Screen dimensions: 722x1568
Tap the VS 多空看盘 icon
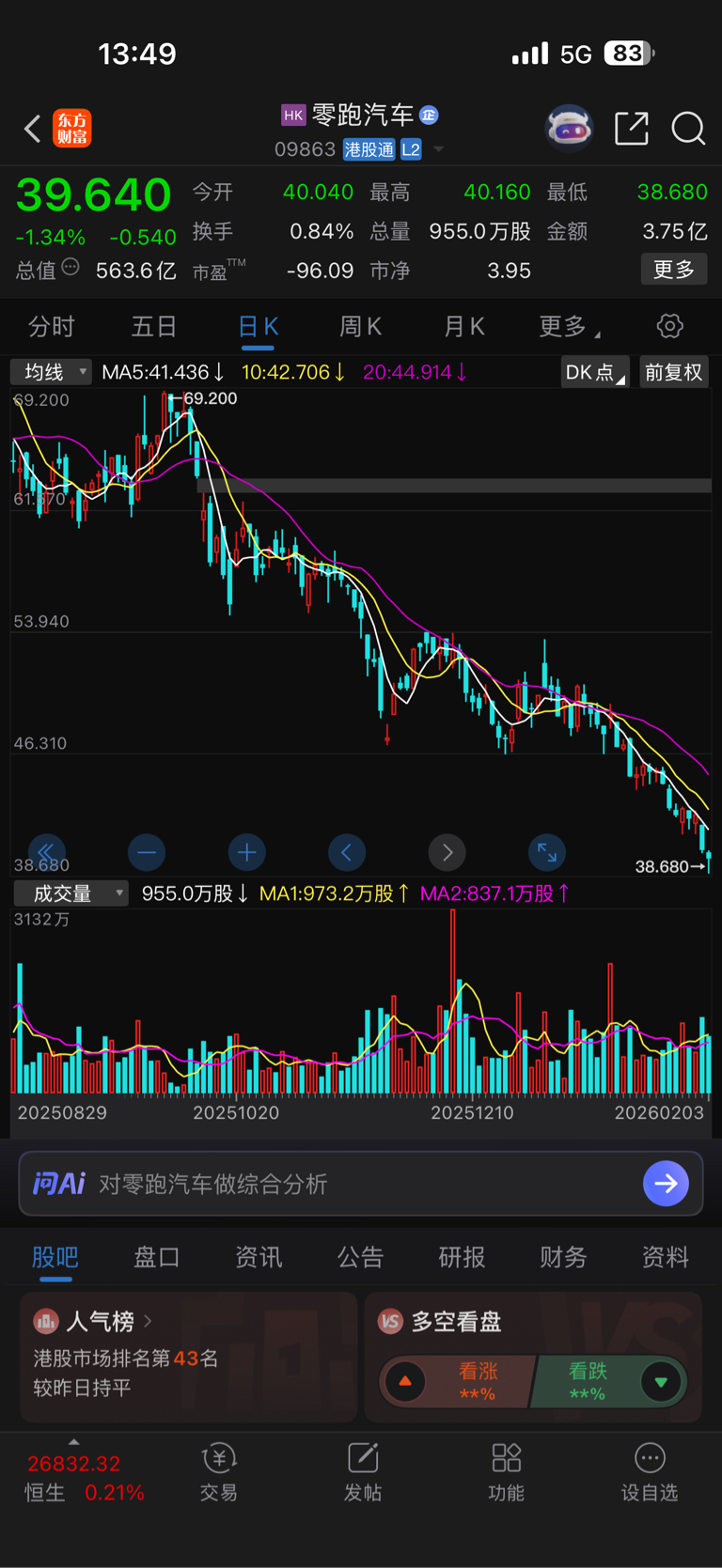coord(390,1322)
